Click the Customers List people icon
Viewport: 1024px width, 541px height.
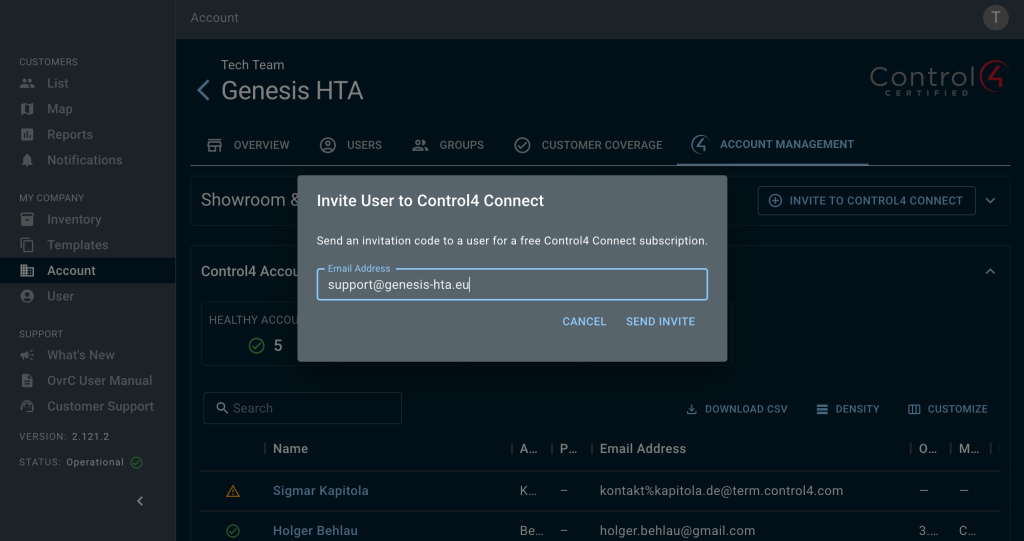point(27,84)
